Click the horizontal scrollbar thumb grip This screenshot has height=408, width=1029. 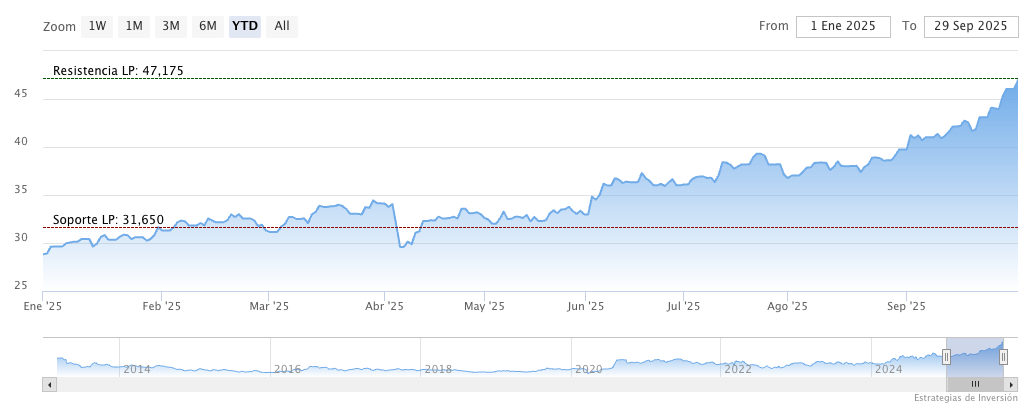point(975,384)
